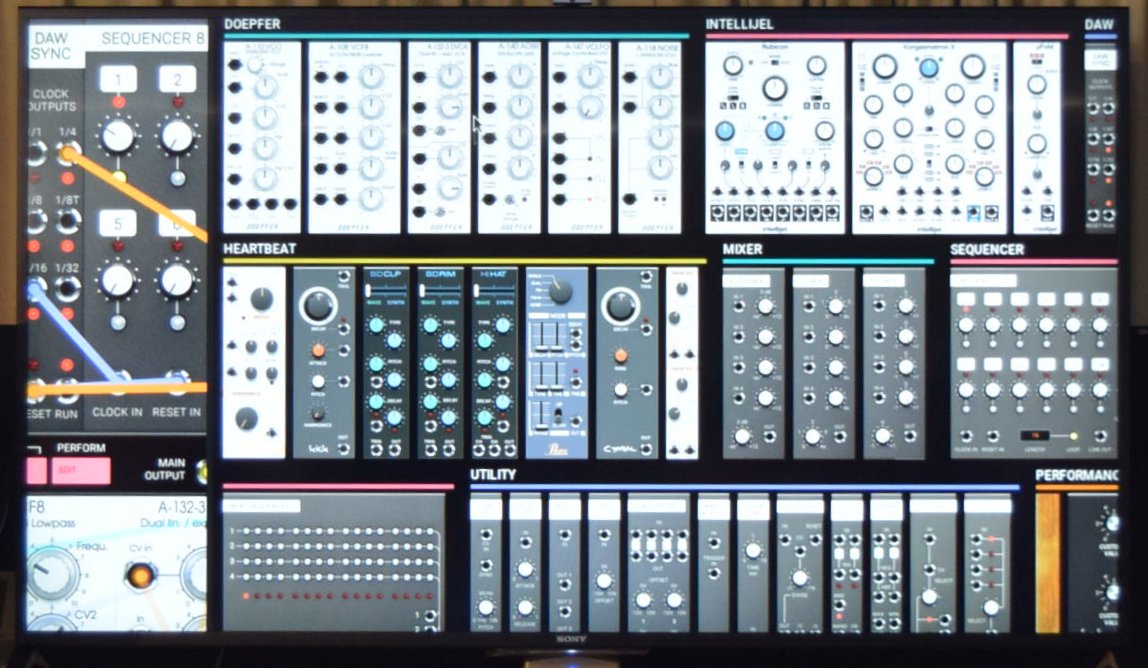Add the Heartbeat SD CLP module thumbnail
The width and height of the screenshot is (1148, 668).
pyautogui.click(x=386, y=363)
